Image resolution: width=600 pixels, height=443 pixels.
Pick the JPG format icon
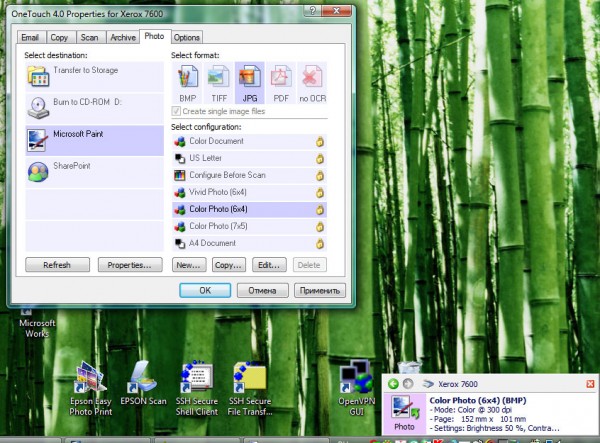tap(249, 83)
